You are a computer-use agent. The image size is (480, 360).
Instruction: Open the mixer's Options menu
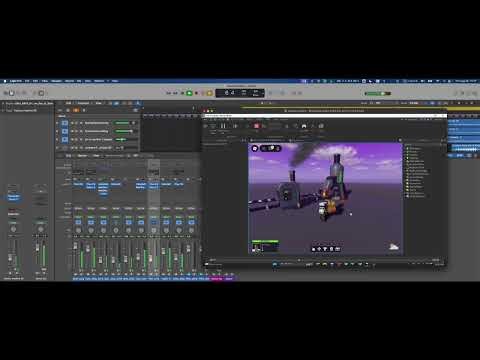click(x=82, y=156)
